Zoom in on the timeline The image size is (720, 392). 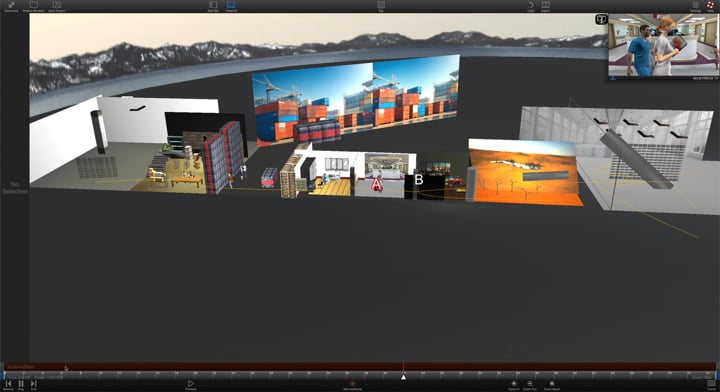[x=514, y=385]
